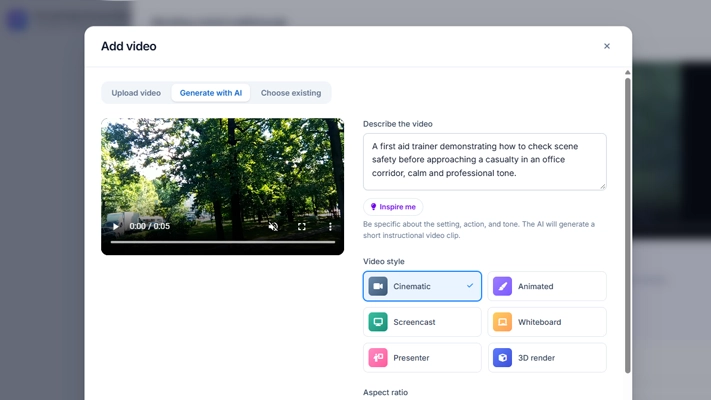The height and width of the screenshot is (400, 711).
Task: Click the video progress bar
Action: [223, 242]
